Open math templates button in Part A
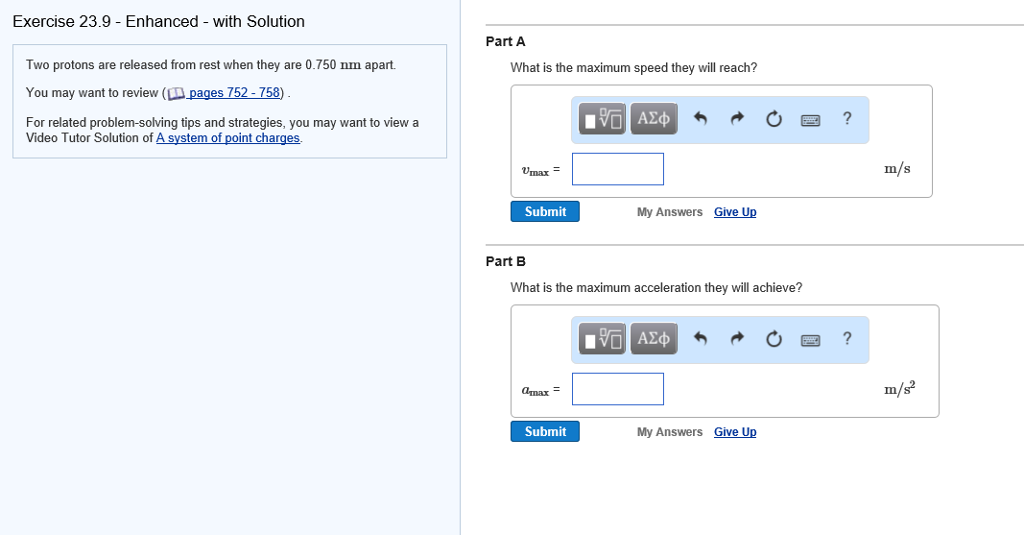 pyautogui.click(x=602, y=119)
